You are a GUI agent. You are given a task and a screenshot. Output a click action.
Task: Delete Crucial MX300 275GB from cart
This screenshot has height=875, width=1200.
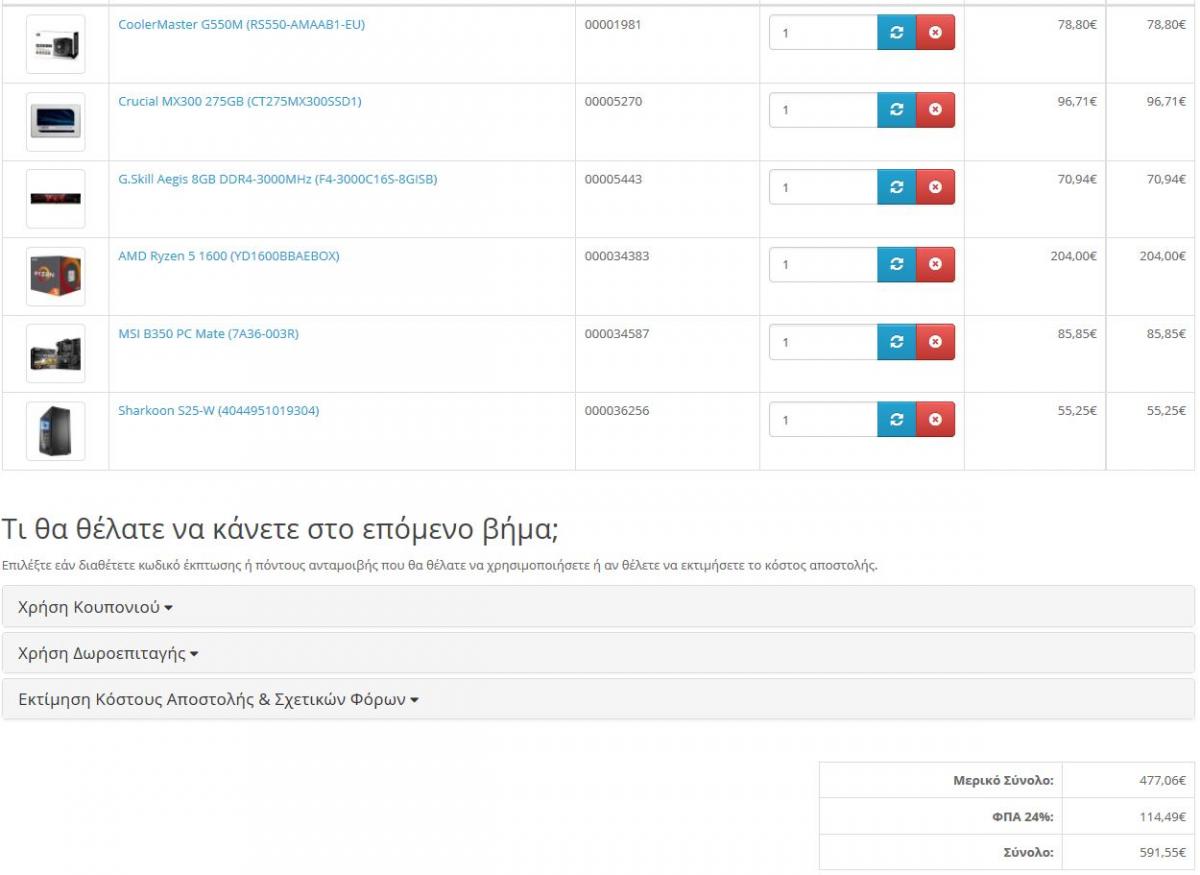tap(935, 110)
